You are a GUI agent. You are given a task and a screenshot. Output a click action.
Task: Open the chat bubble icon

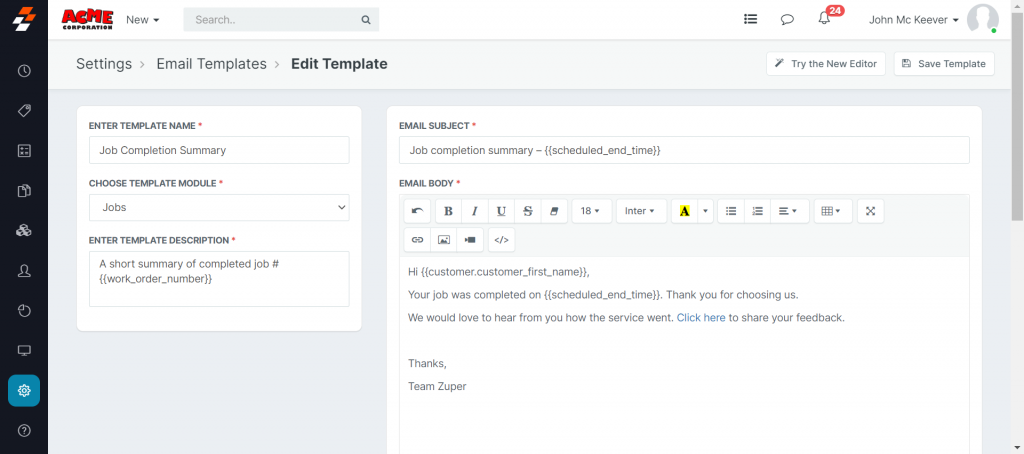(787, 20)
